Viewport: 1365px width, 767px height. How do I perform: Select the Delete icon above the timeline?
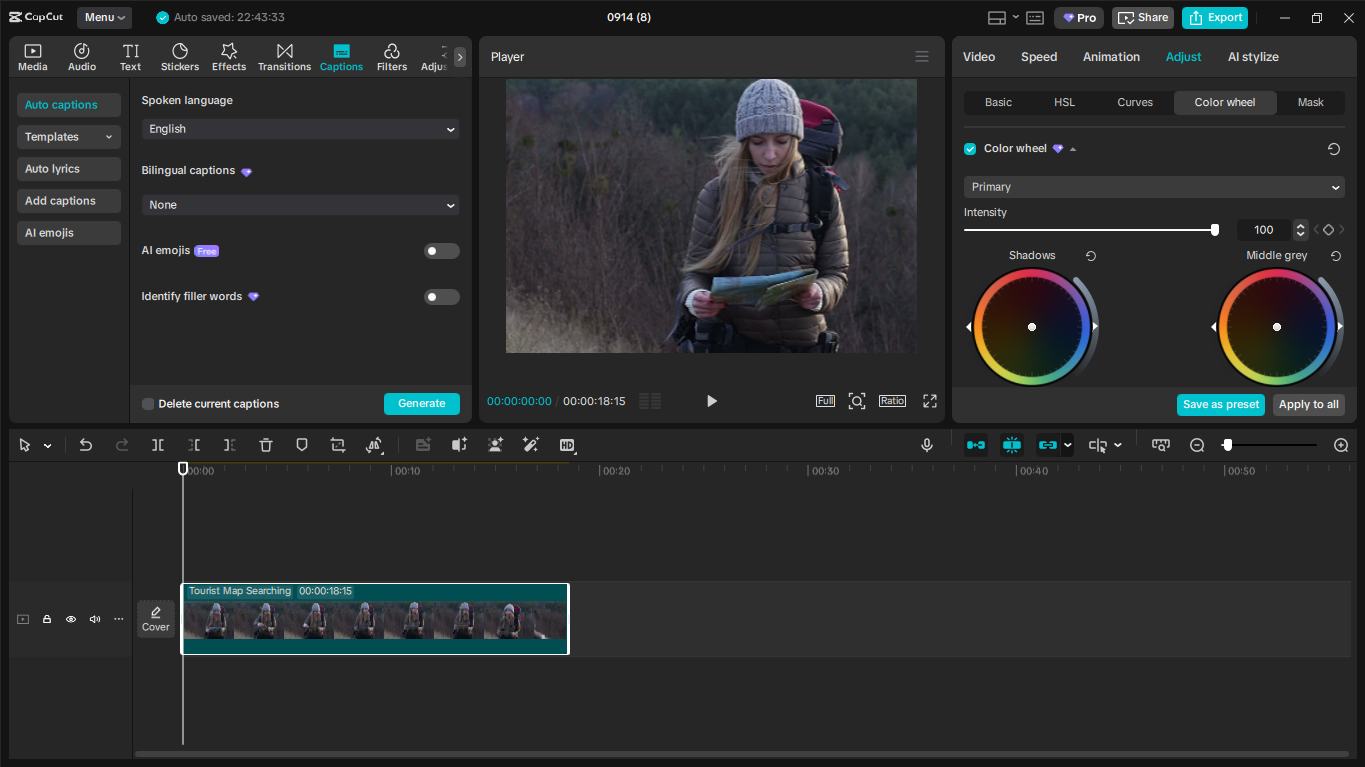coord(265,444)
